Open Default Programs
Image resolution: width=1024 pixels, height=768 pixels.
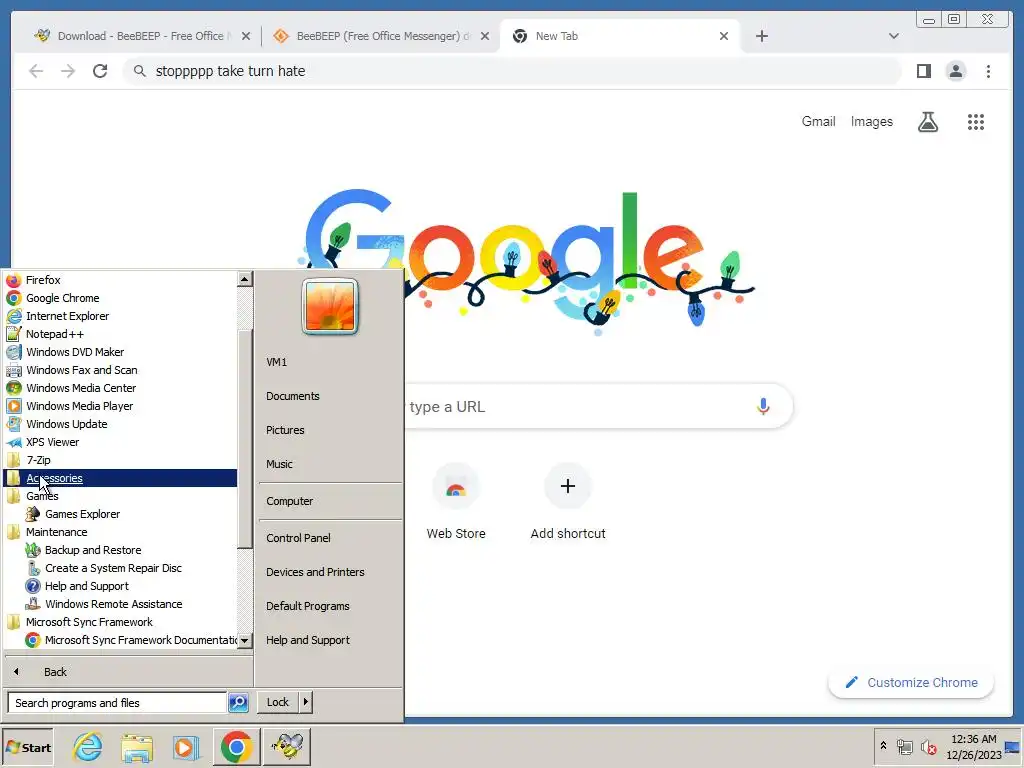tap(308, 606)
